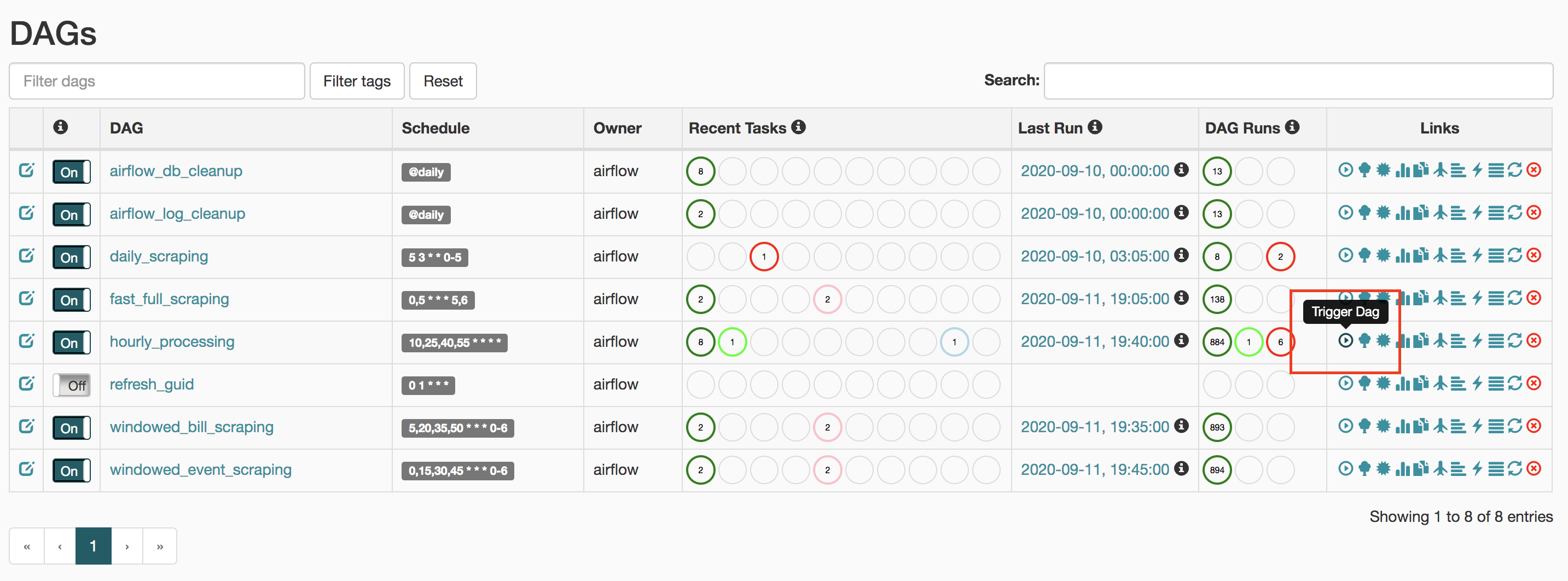Refresh the windowed_bill_scraping DAG

[x=1514, y=426]
